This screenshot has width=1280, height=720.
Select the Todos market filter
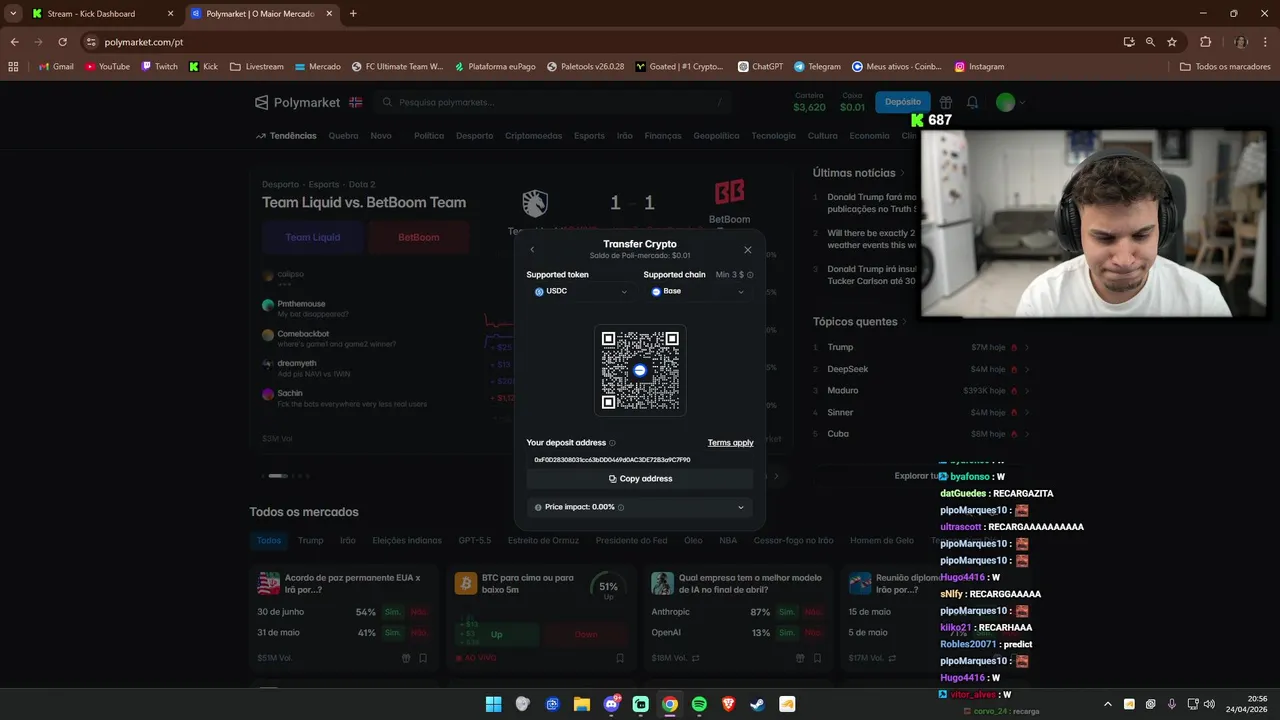(269, 541)
